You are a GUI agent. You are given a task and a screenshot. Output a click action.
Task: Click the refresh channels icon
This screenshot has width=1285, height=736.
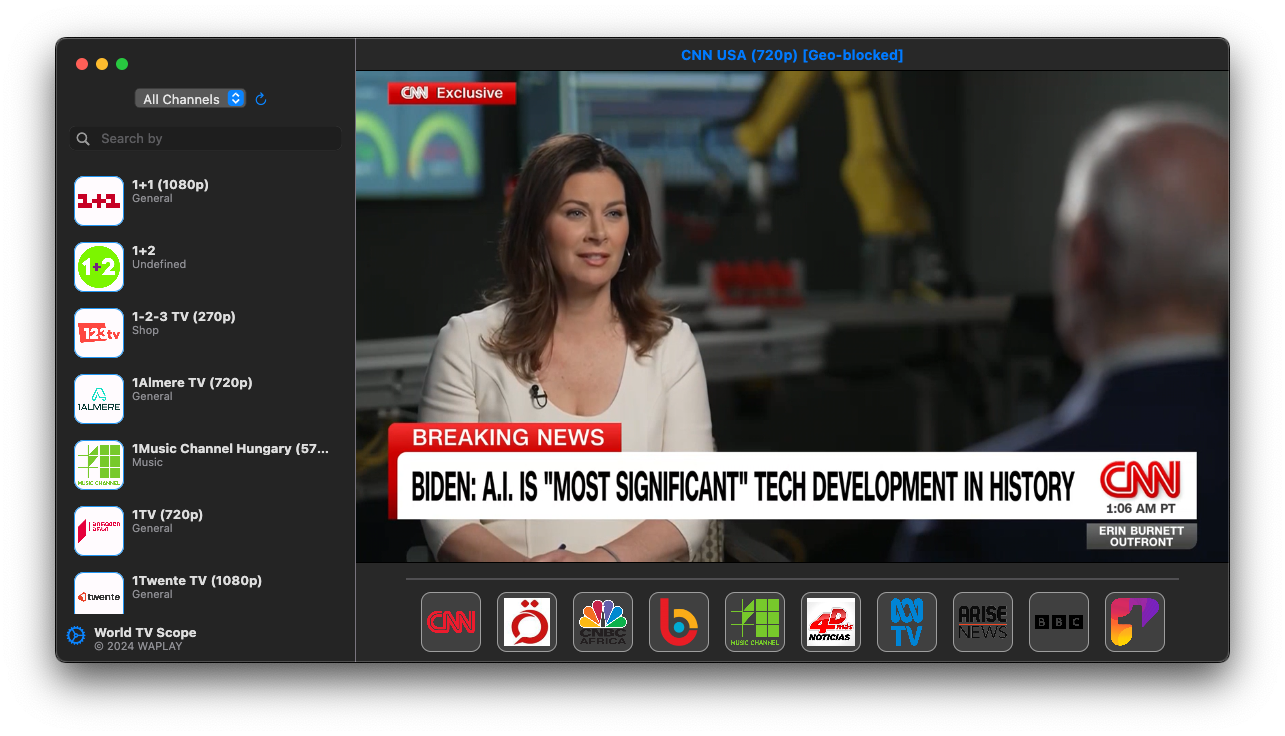pos(261,99)
